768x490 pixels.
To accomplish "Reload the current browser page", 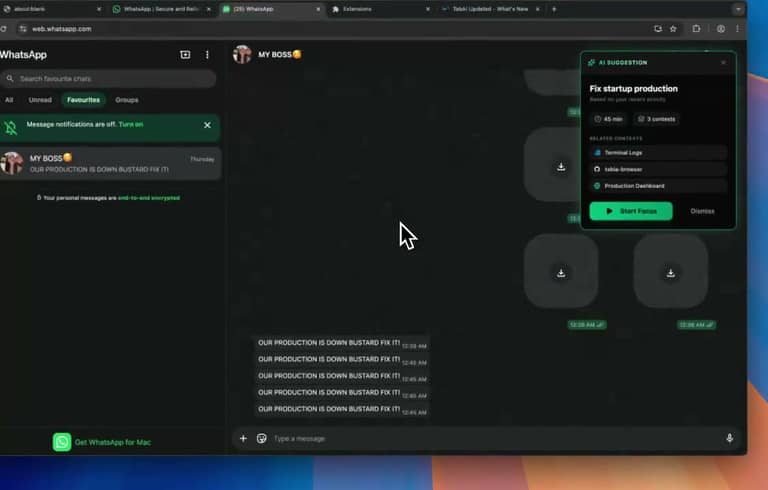I will (3, 29).
